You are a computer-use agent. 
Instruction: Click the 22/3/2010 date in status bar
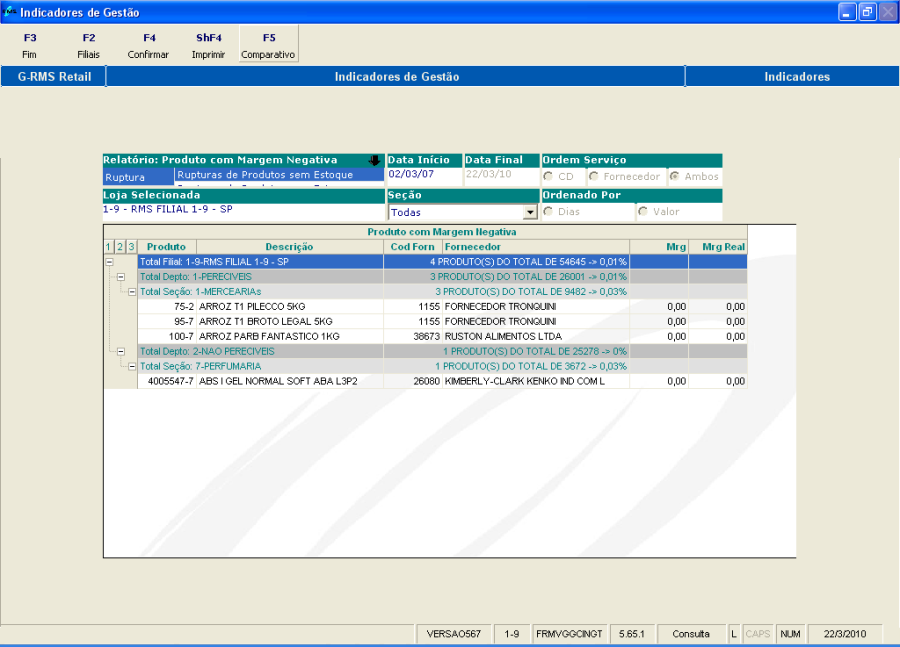tap(844, 634)
